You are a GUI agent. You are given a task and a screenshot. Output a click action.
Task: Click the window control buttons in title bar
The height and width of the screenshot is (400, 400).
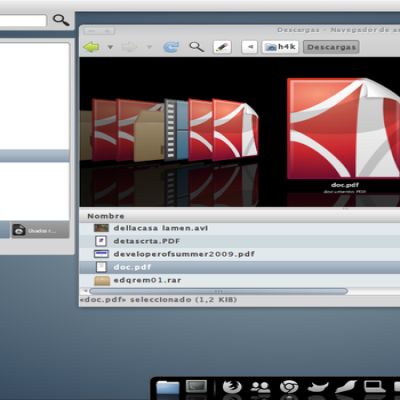pos(99,31)
